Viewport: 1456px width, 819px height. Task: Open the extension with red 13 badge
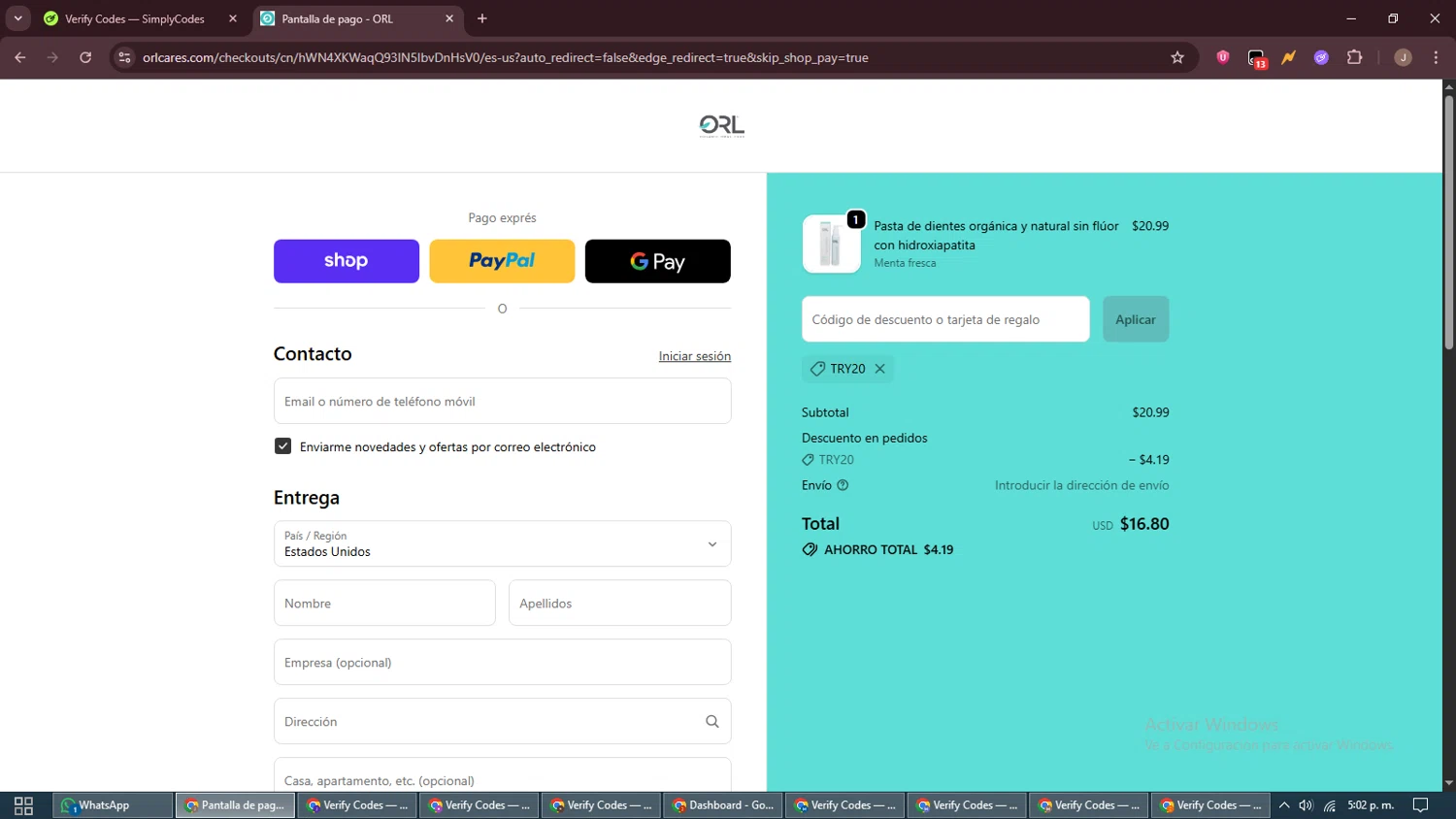coord(1257,58)
